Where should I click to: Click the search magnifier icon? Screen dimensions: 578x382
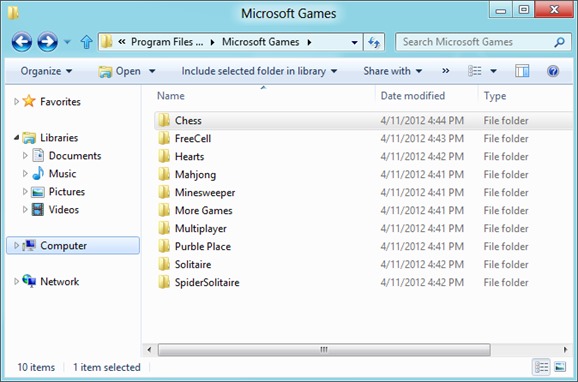(559, 42)
